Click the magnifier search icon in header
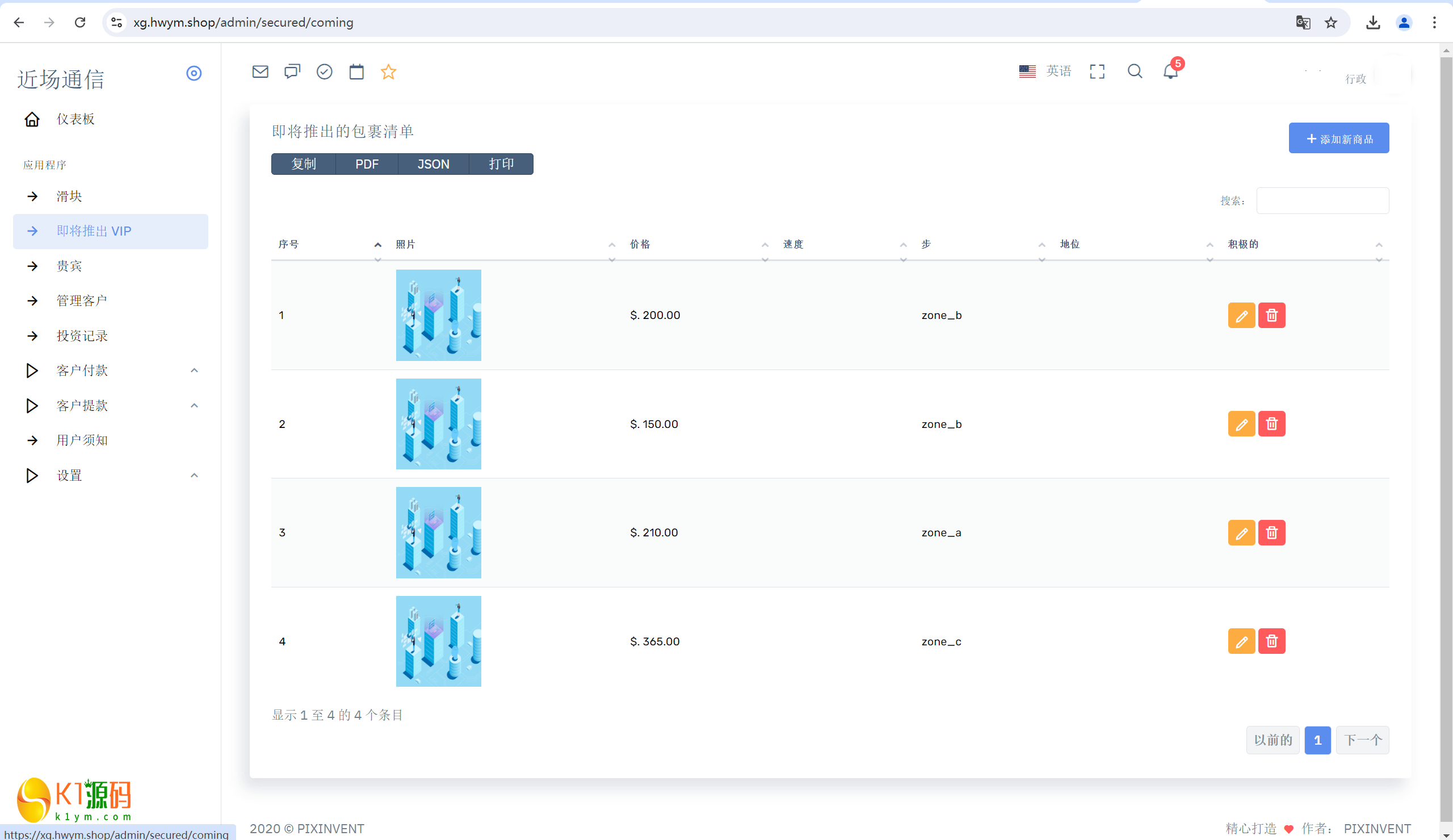This screenshot has width=1453, height=840. click(x=1134, y=72)
